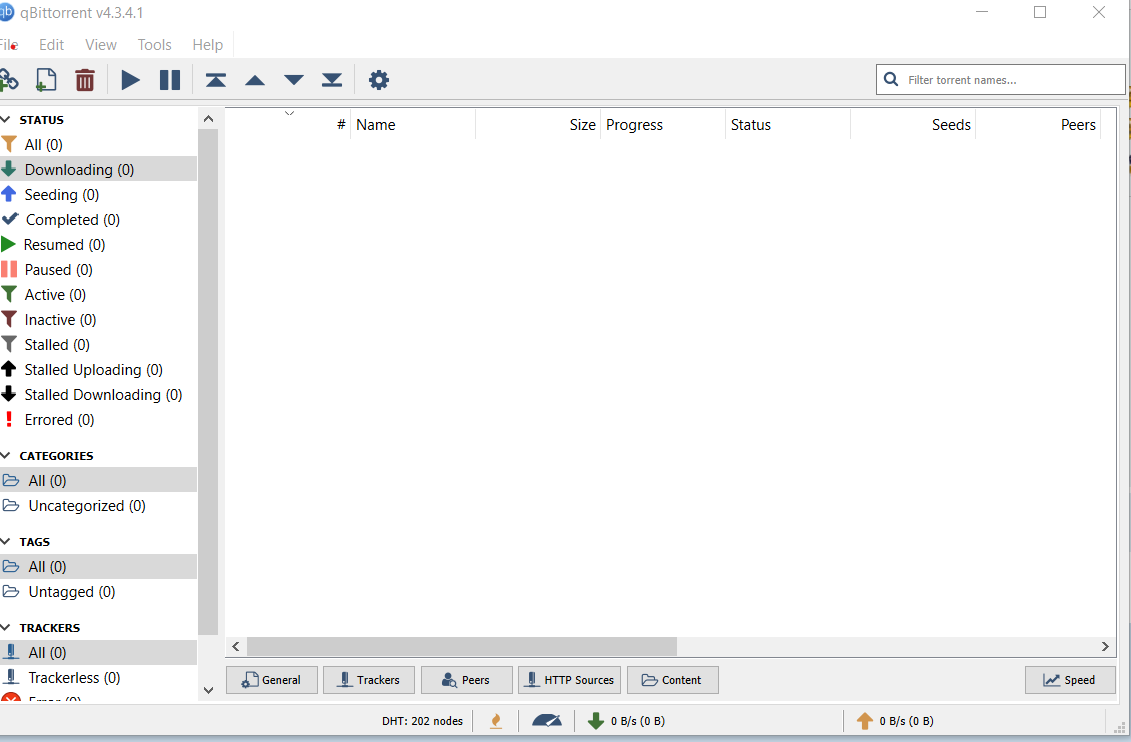Click the Add torrent file icon
This screenshot has height=742, width=1131.
pos(46,80)
